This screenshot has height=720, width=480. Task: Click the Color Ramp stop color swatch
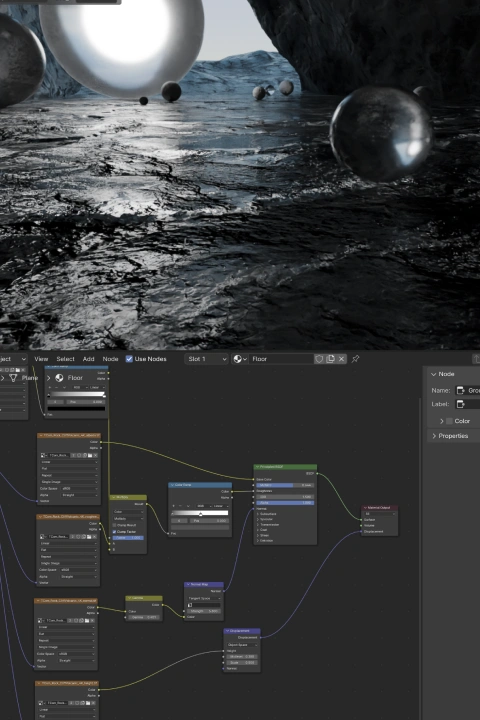point(200,527)
